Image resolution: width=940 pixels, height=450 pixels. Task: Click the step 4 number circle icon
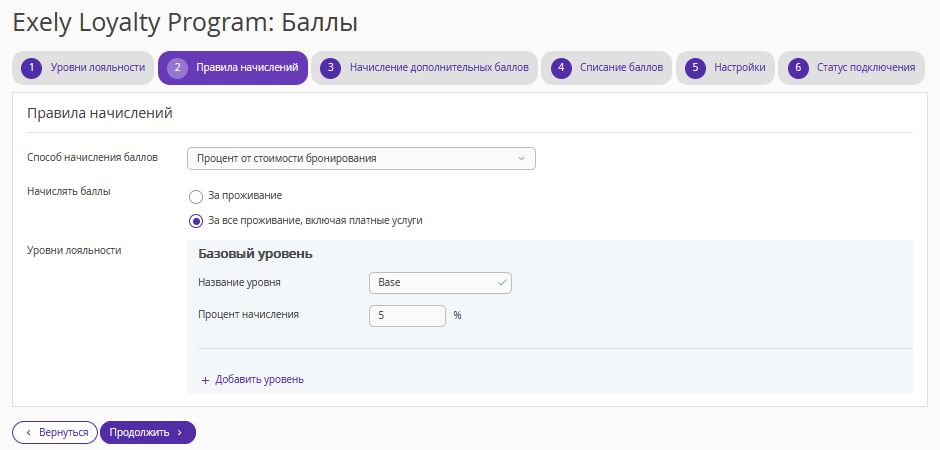pos(561,68)
